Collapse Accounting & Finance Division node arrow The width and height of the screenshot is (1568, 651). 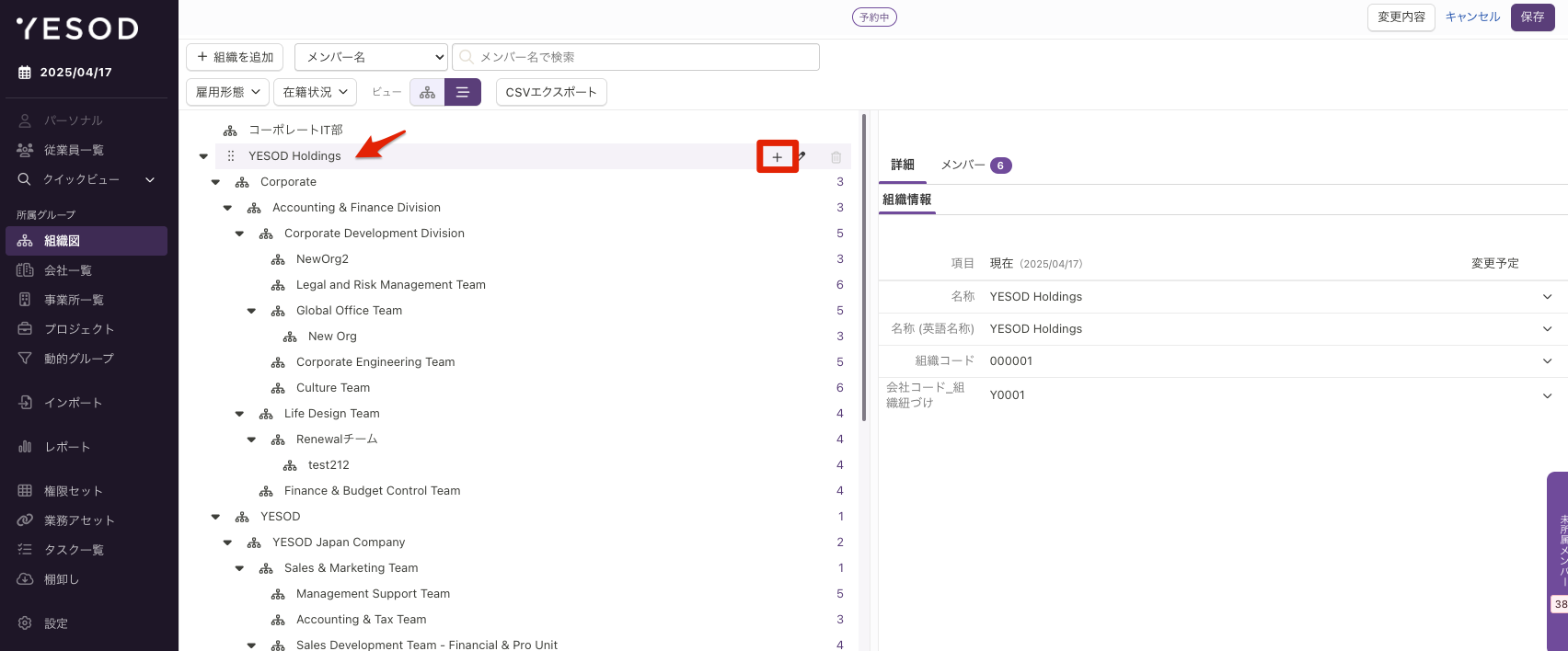tap(227, 208)
